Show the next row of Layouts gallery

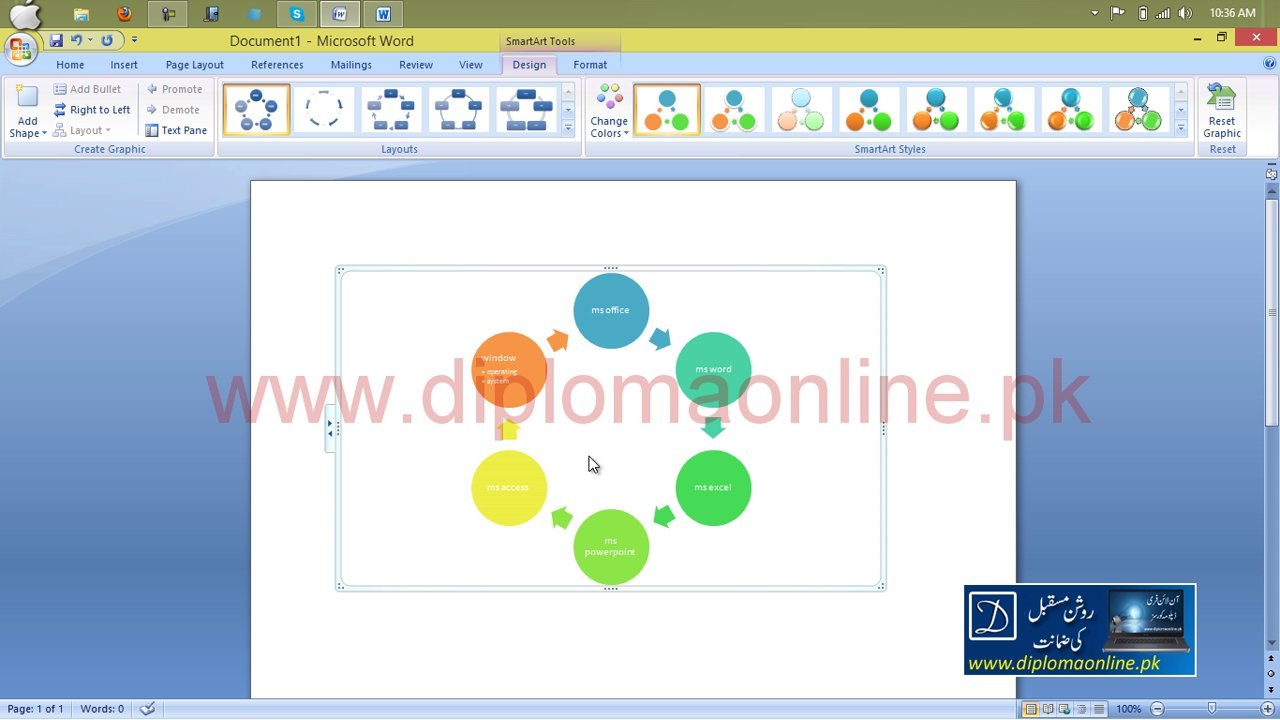point(568,110)
